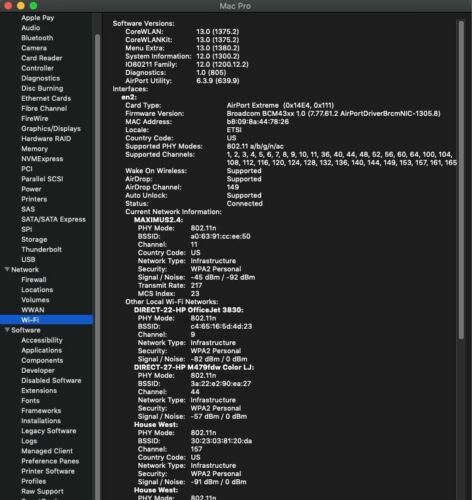The height and width of the screenshot is (500, 472).
Task: Collapse the Software disclosure triangle
Action: click(x=7, y=330)
